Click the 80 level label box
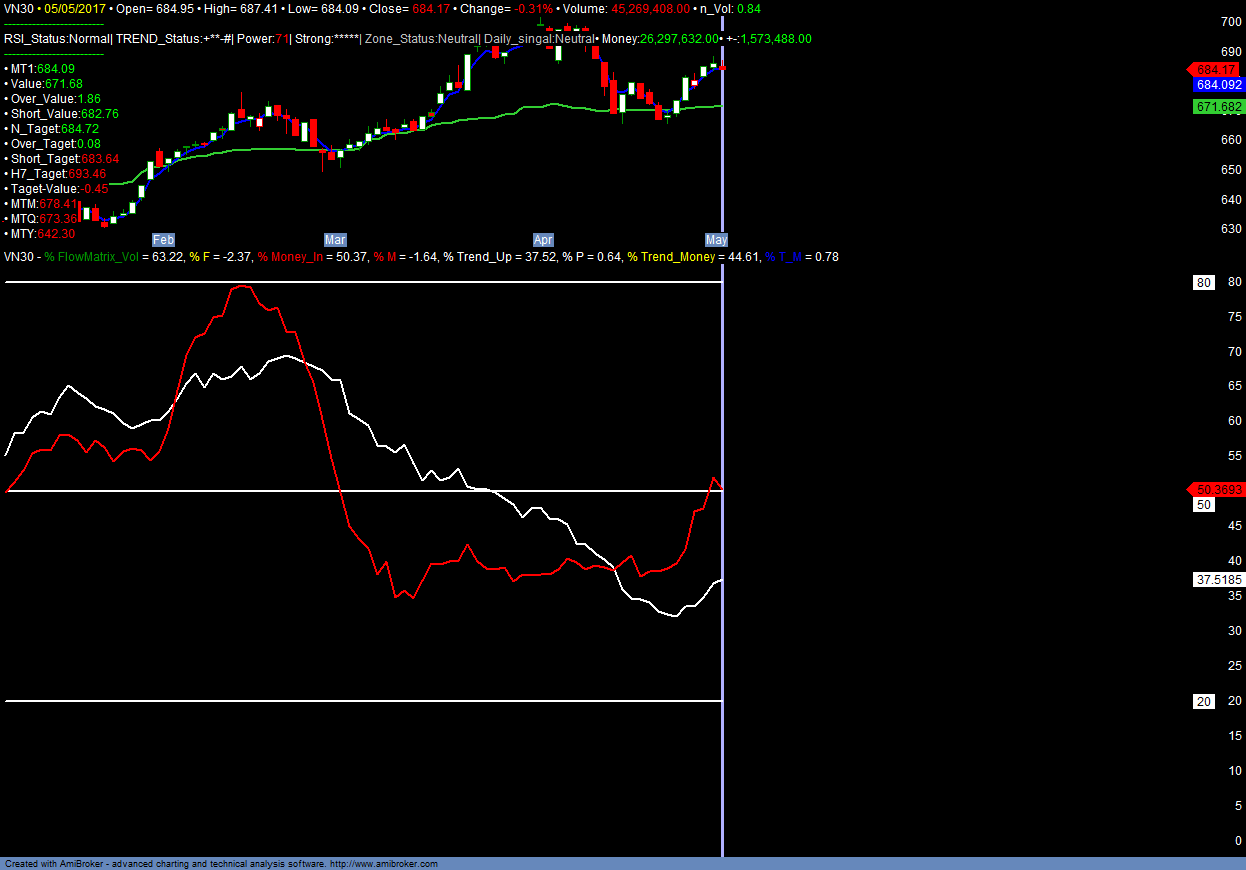 click(1204, 283)
